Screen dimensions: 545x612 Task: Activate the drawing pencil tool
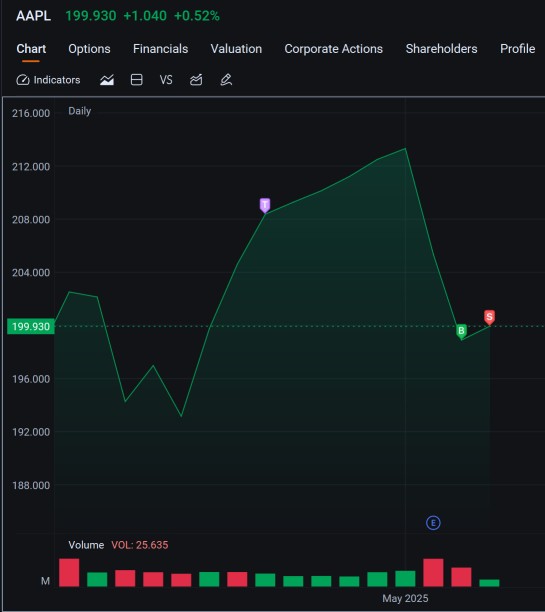pos(226,80)
